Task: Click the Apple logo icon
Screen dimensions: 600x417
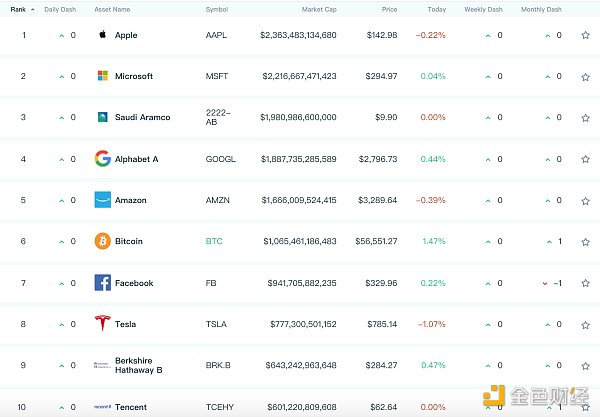Action: (x=102, y=35)
